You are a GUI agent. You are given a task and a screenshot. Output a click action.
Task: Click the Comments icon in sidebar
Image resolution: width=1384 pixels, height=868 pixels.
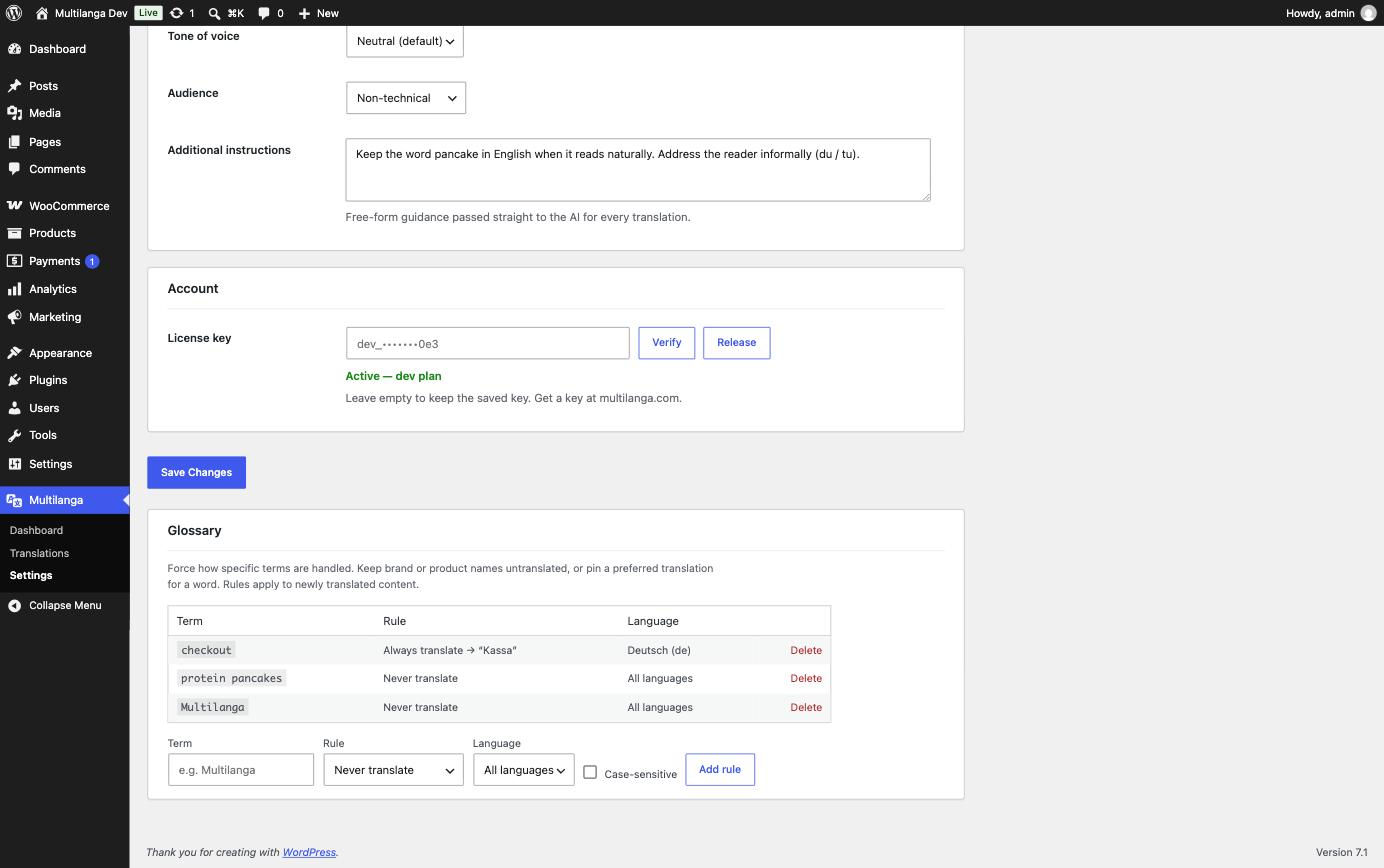[15, 169]
